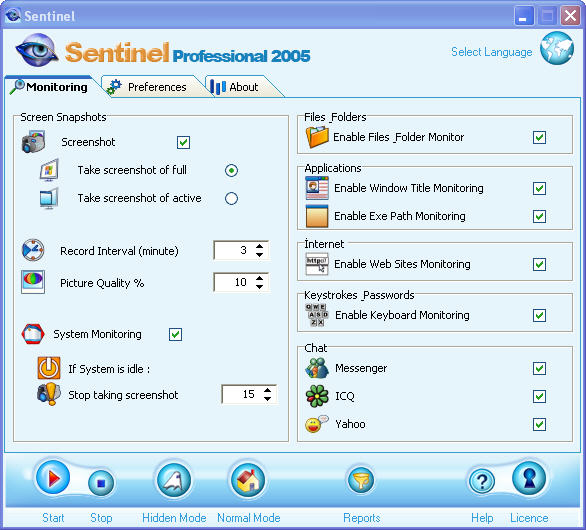Viewport: 586px width, 530px height.
Task: Click the Licence keyhole icon
Action: [529, 478]
